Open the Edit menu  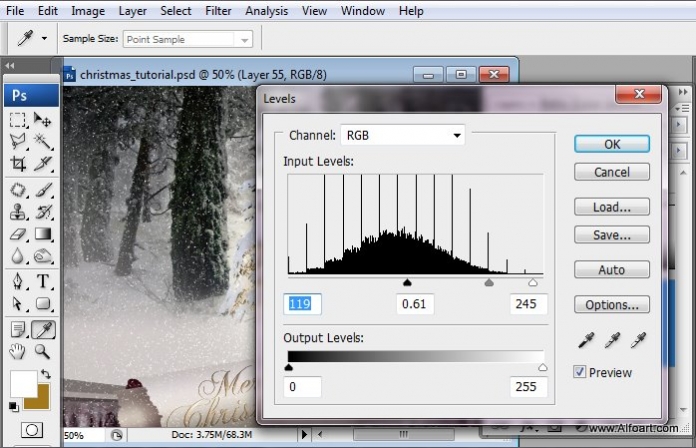47,11
